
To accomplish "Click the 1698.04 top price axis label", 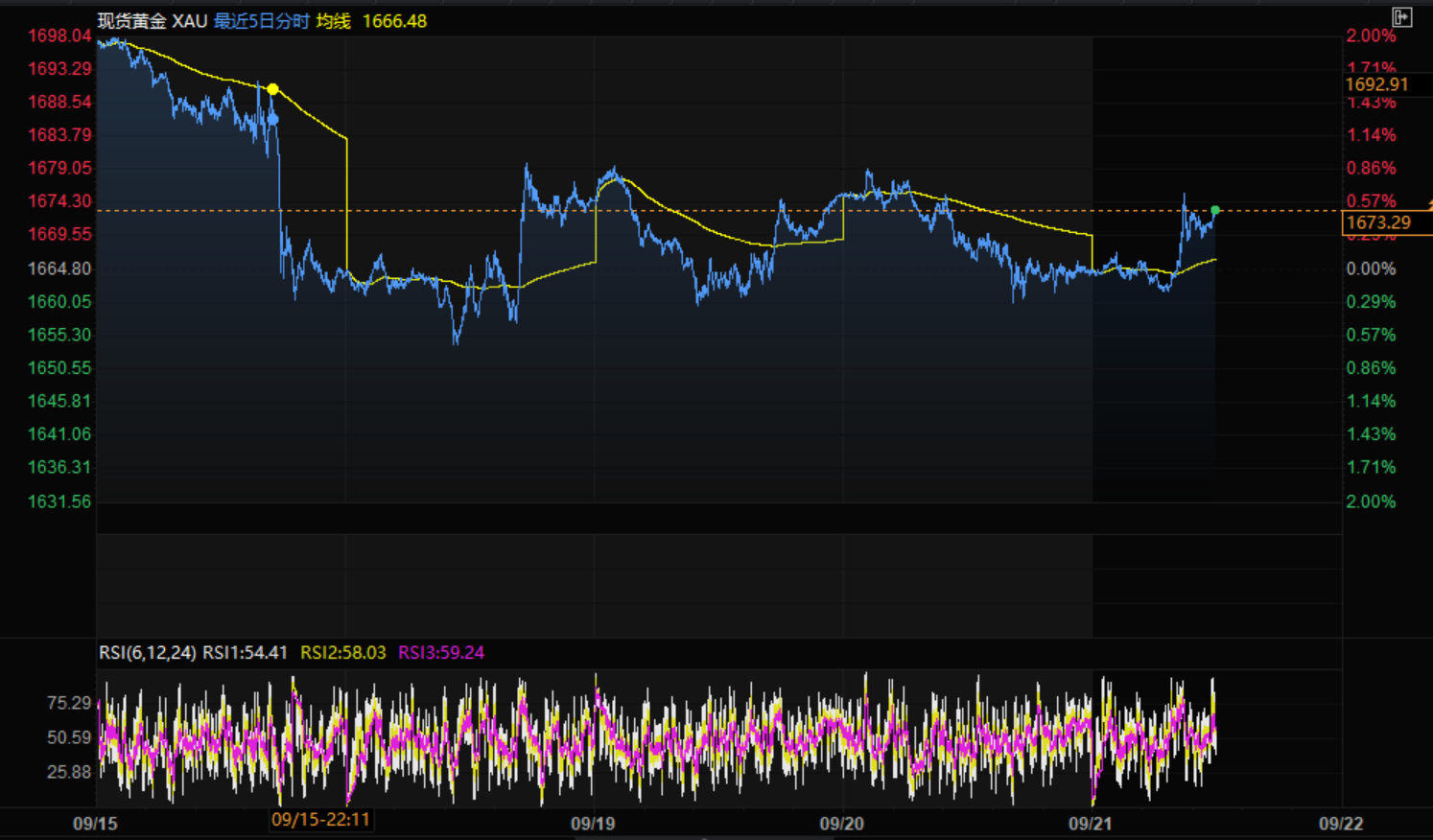I will 59,36.
